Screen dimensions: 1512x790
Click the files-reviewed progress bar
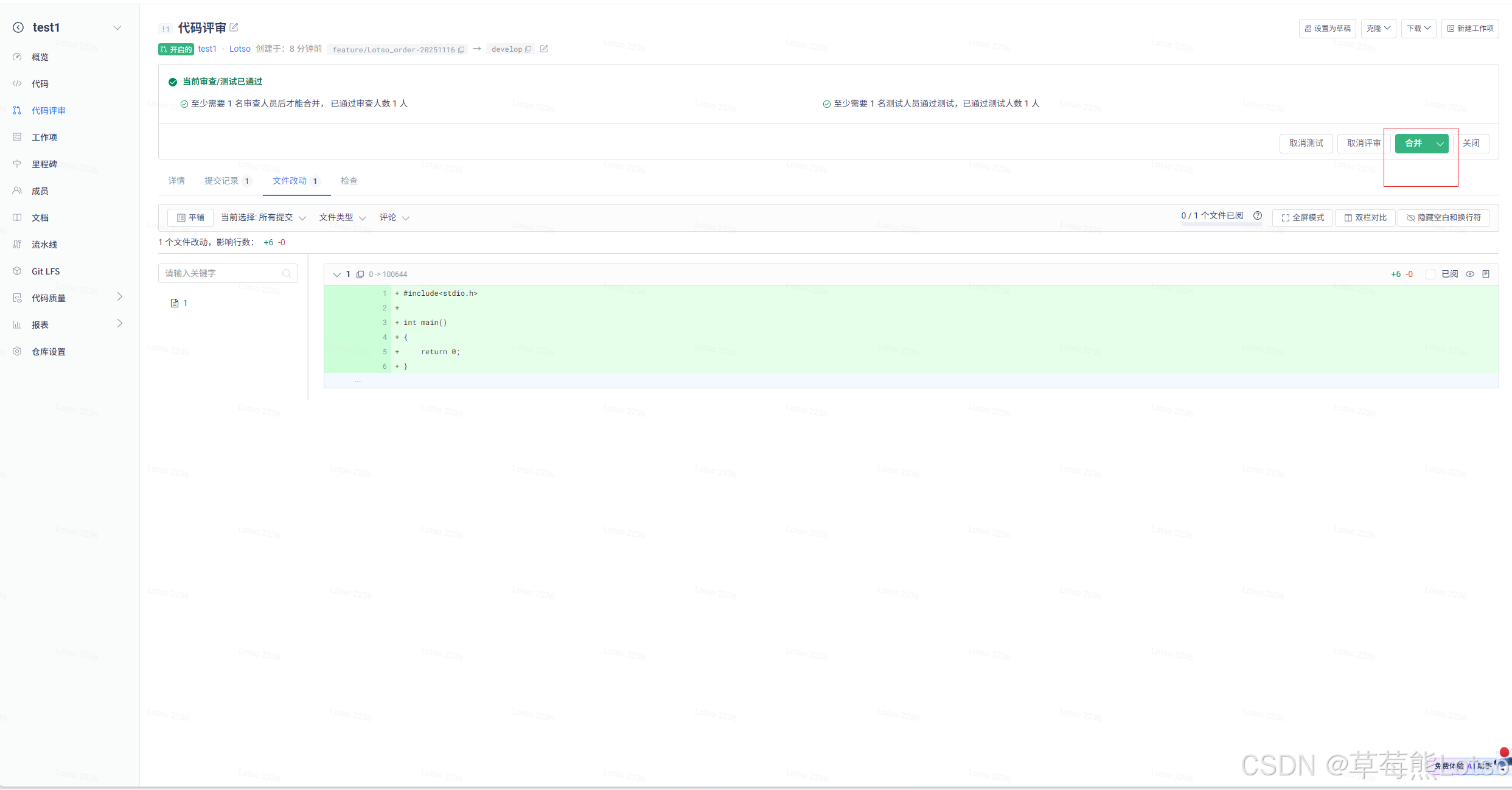(x=1221, y=225)
